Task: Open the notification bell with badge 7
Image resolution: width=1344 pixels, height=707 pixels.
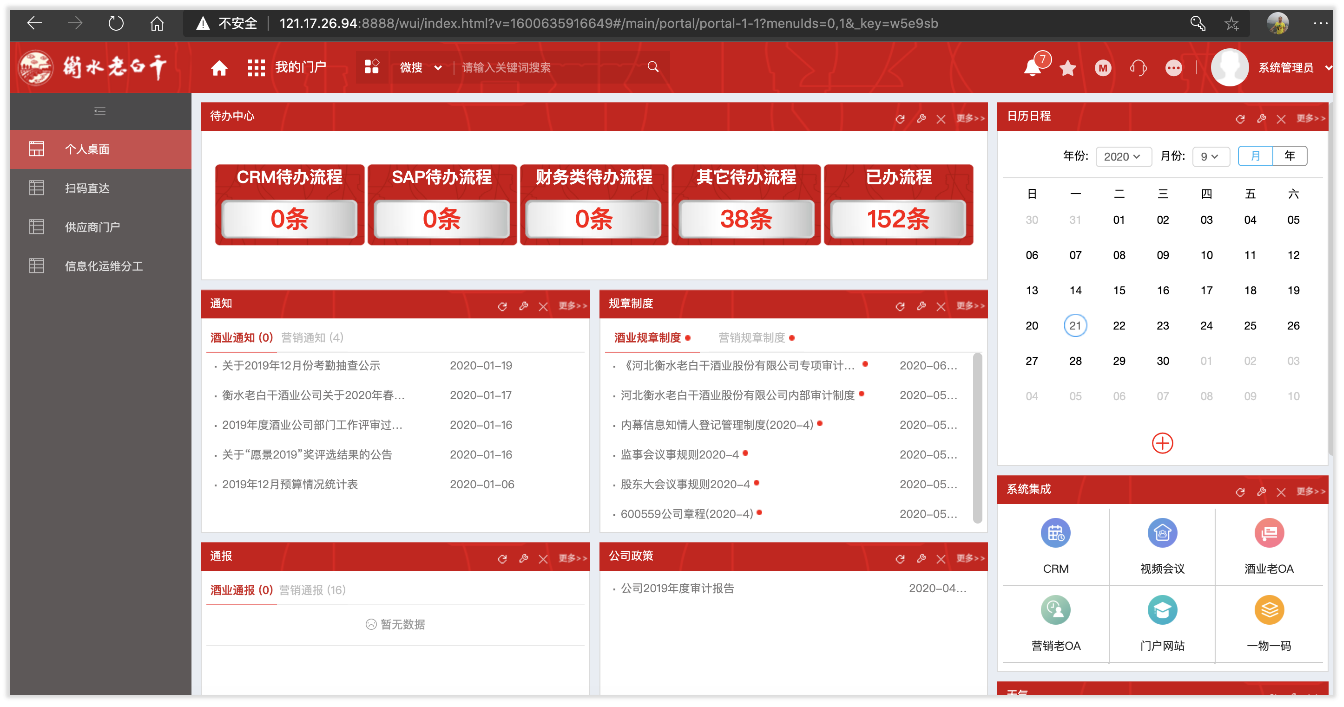Action: click(1033, 67)
